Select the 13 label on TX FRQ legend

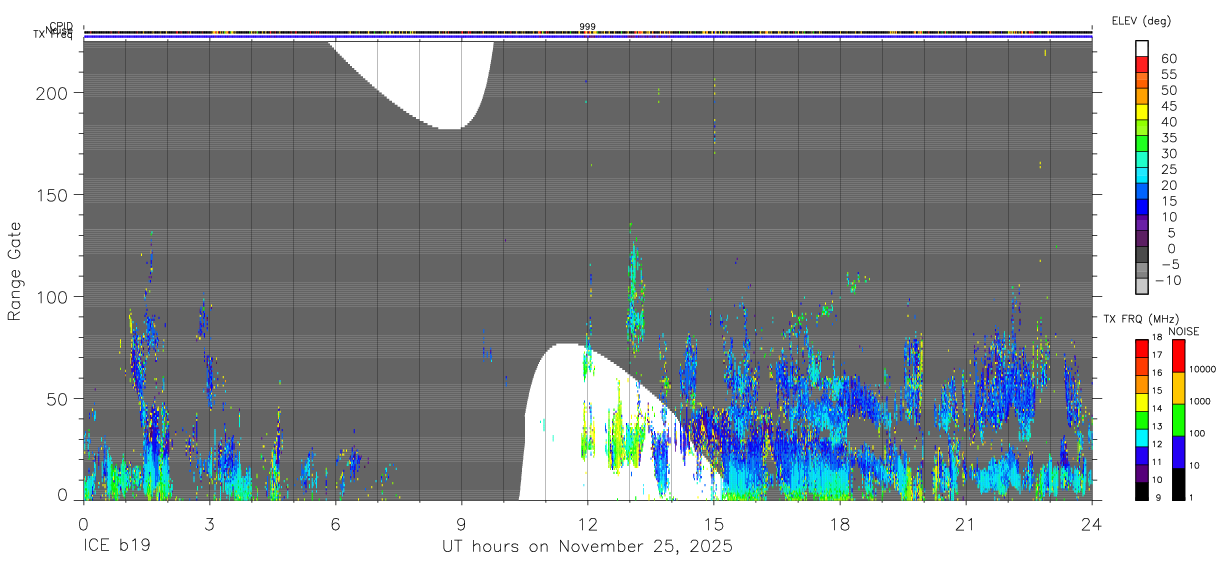click(x=1157, y=427)
